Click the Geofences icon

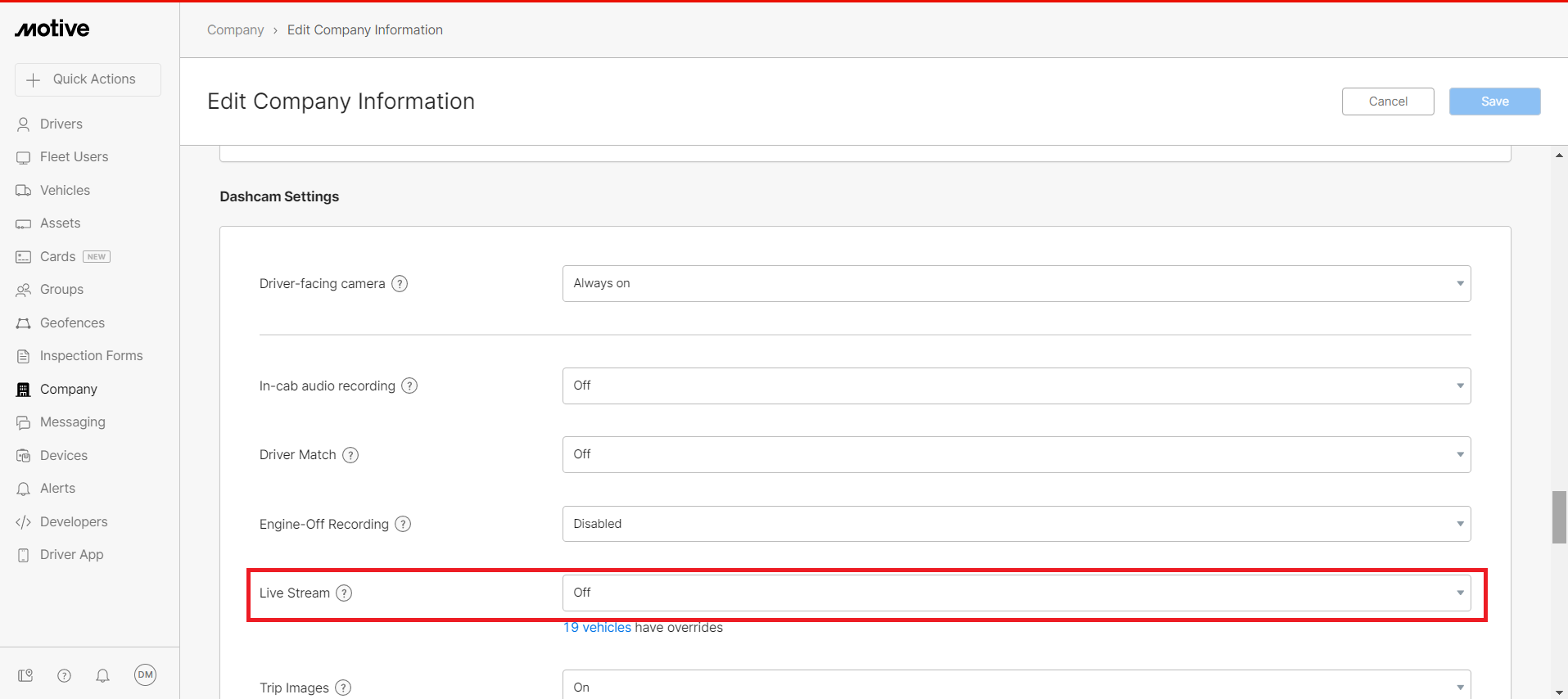pos(24,323)
